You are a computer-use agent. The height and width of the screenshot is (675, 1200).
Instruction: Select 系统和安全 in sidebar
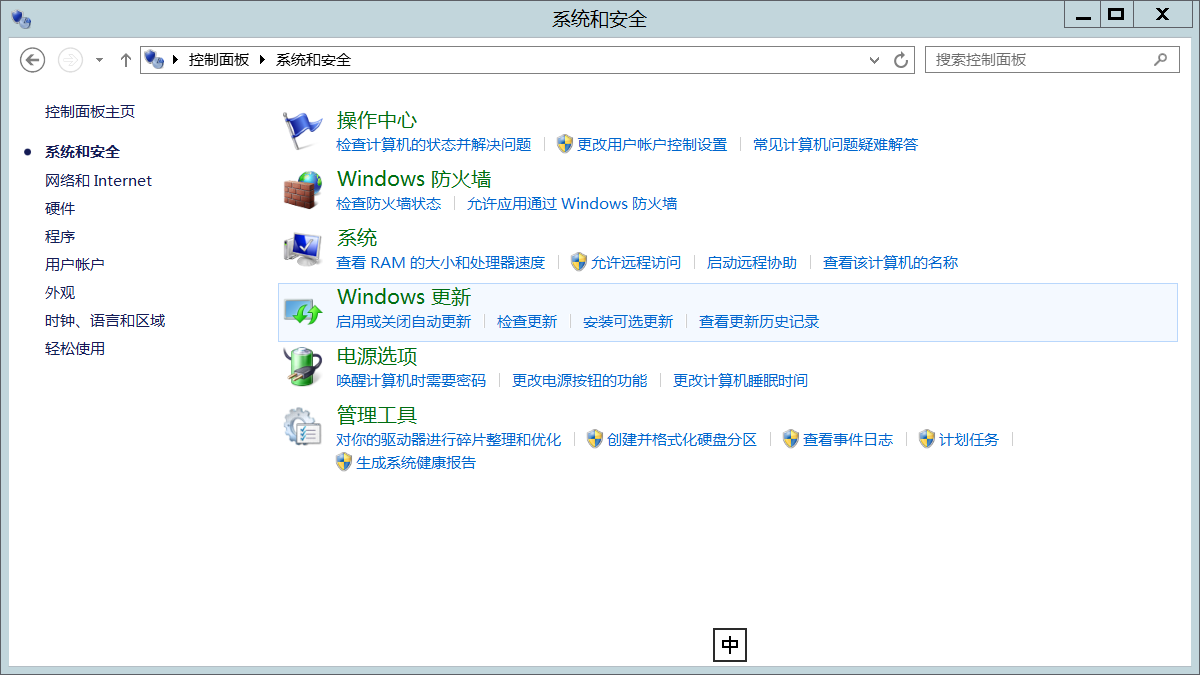tap(82, 152)
